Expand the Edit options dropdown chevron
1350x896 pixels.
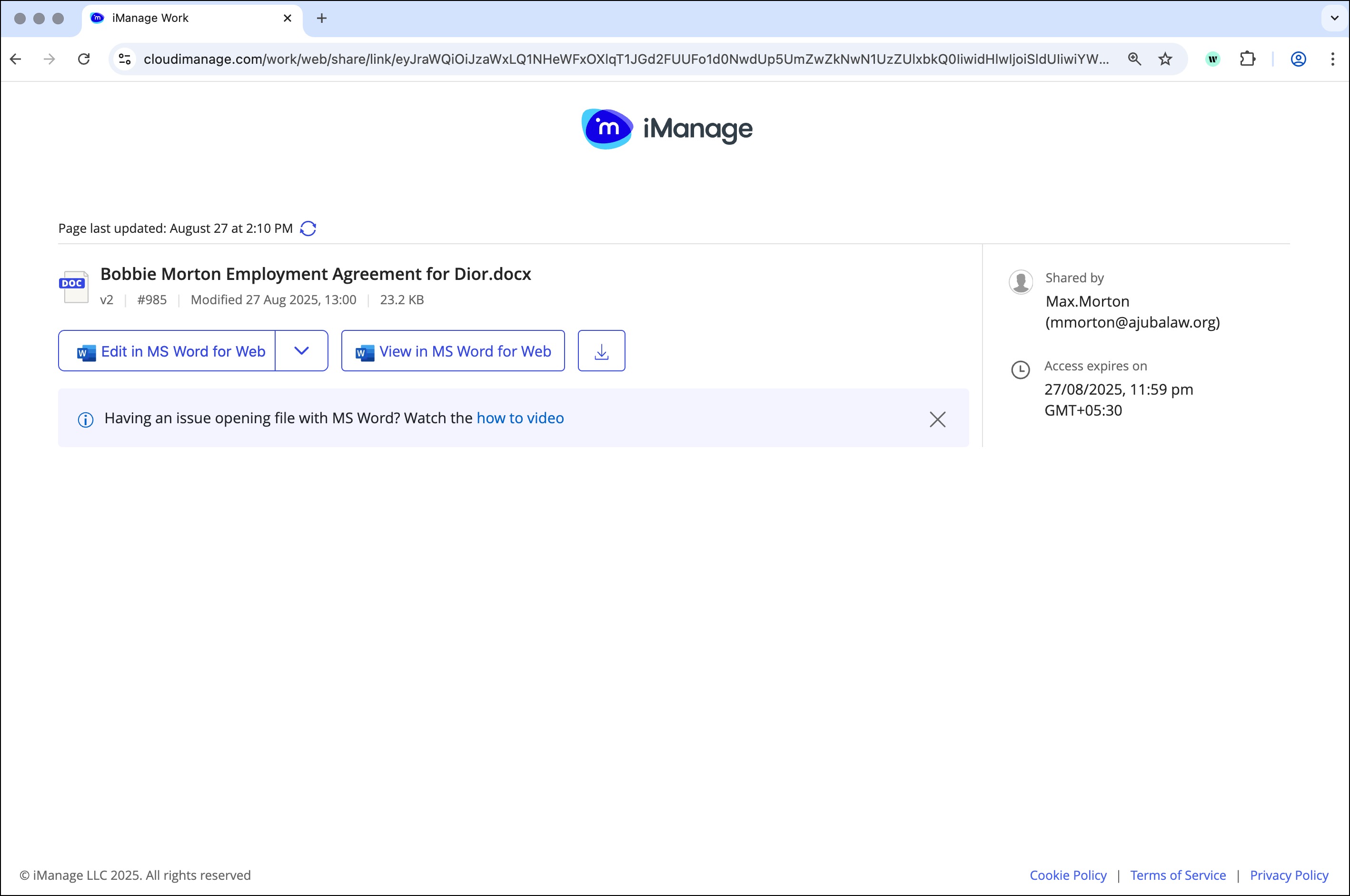[x=302, y=351]
